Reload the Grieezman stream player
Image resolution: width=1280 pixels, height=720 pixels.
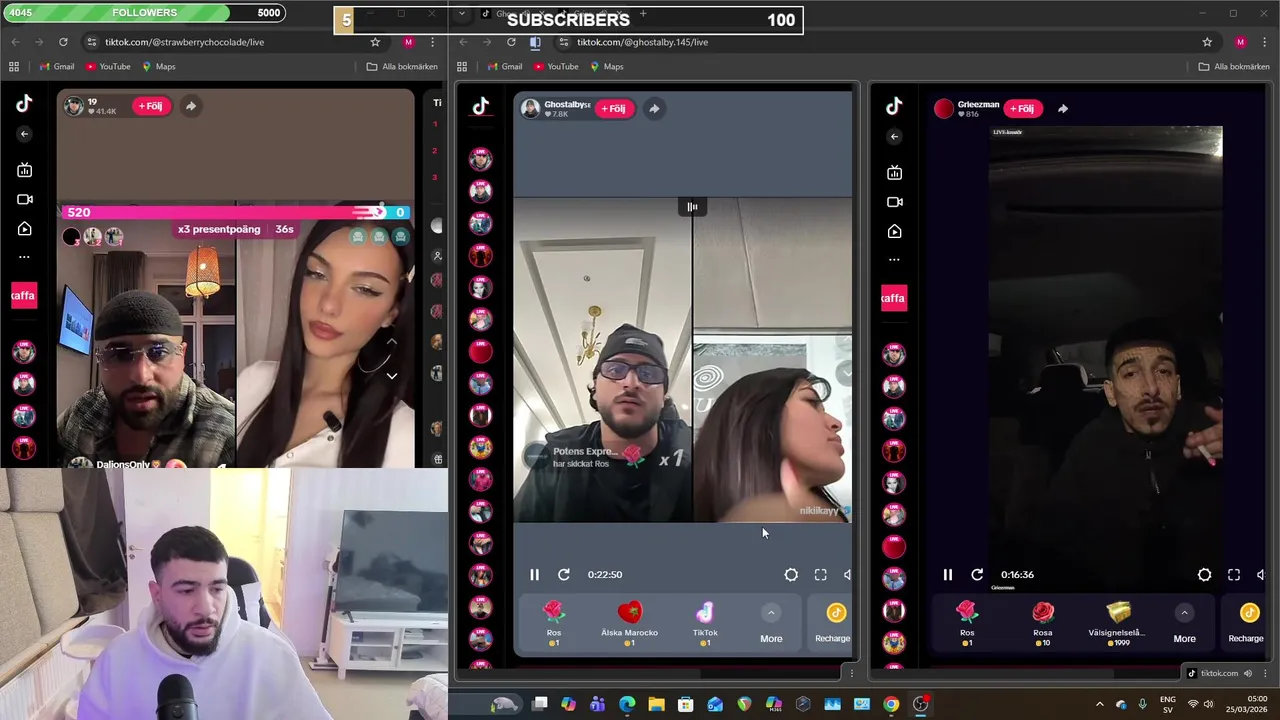click(977, 575)
